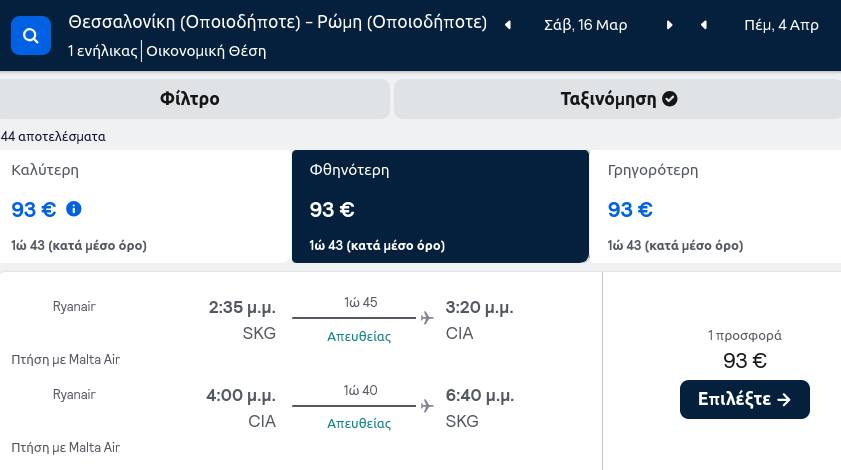Edit route Θεσσαλονίκη – Ρώμη search text

[x=277, y=22]
